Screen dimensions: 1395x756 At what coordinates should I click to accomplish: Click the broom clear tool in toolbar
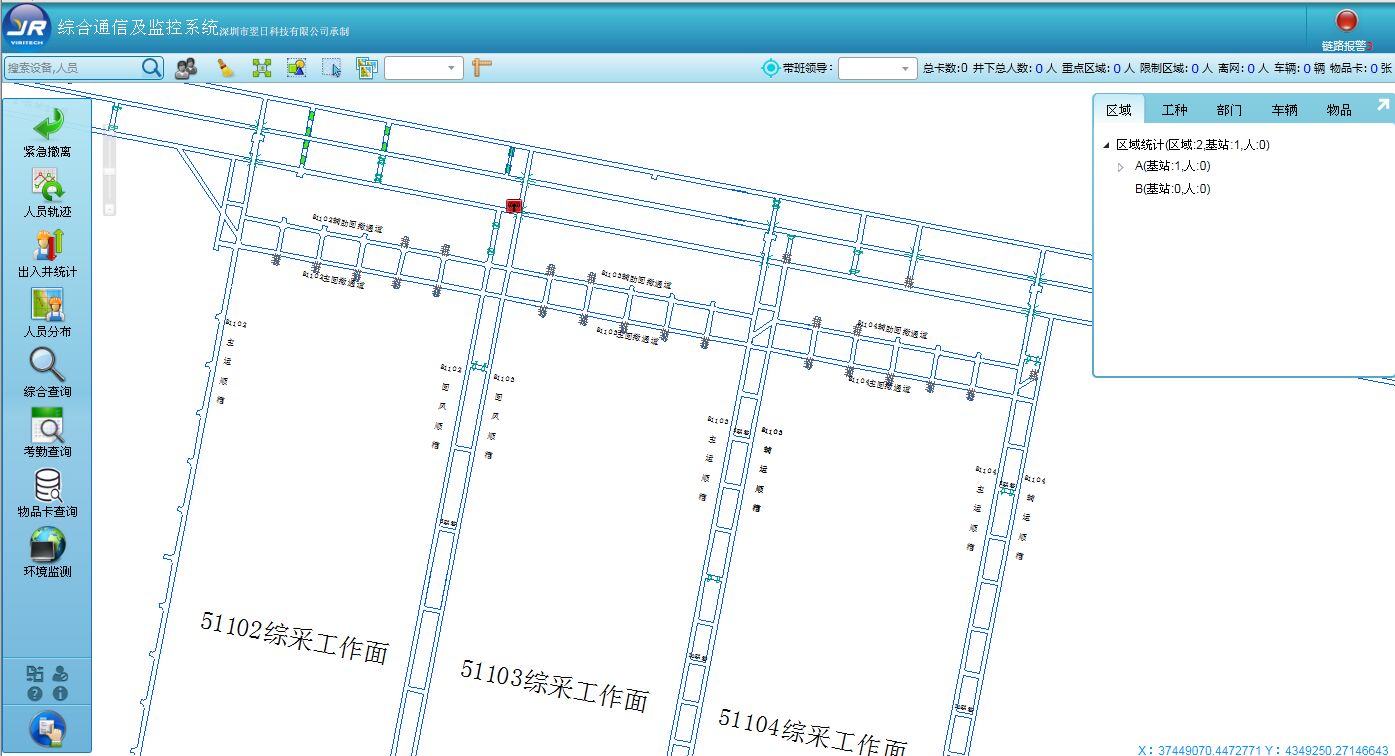pos(225,68)
